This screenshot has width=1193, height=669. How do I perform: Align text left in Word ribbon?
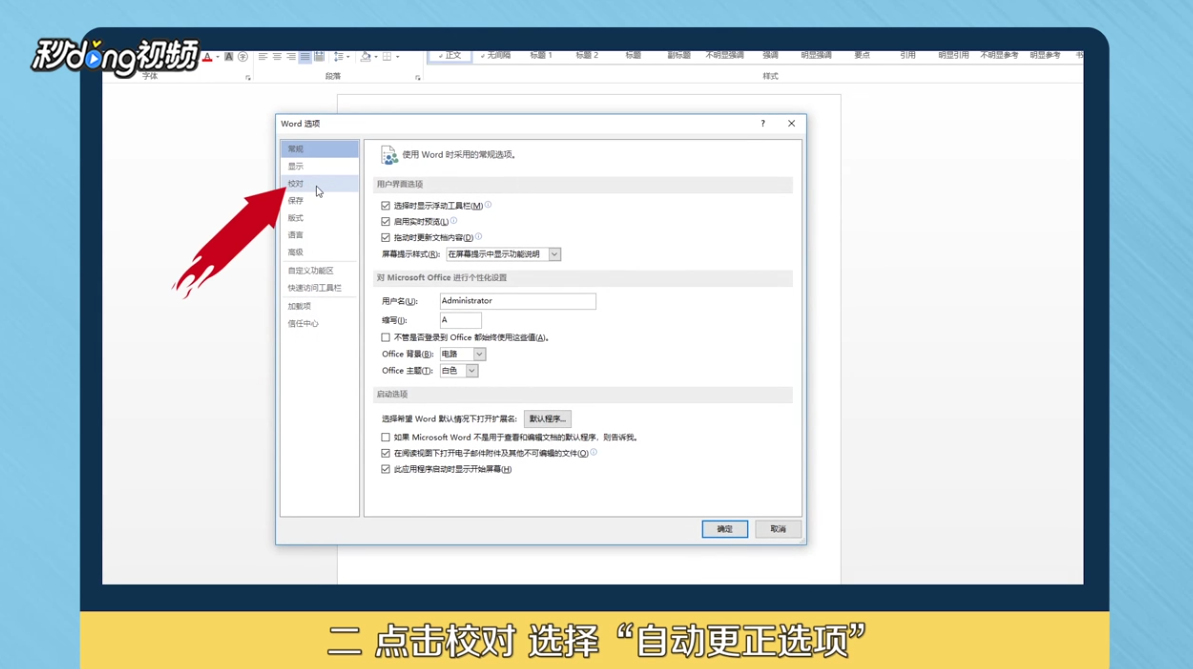pos(262,57)
